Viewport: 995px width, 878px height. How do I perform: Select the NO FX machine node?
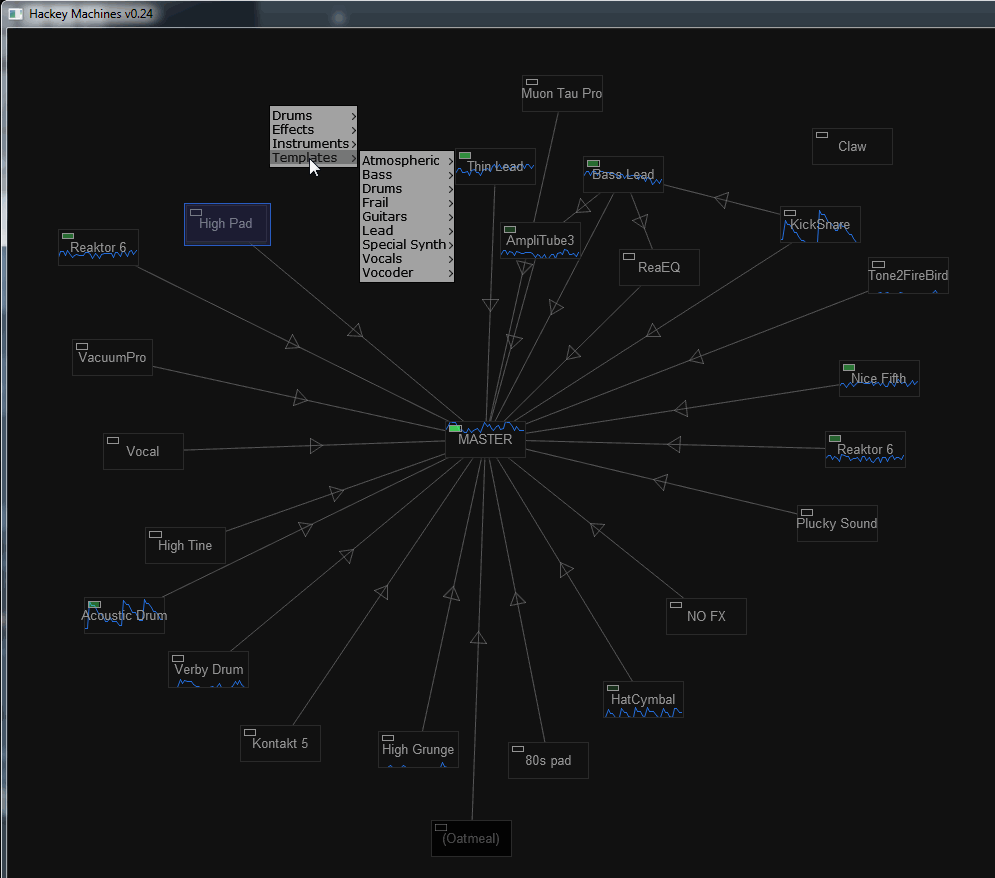pyautogui.click(x=706, y=616)
